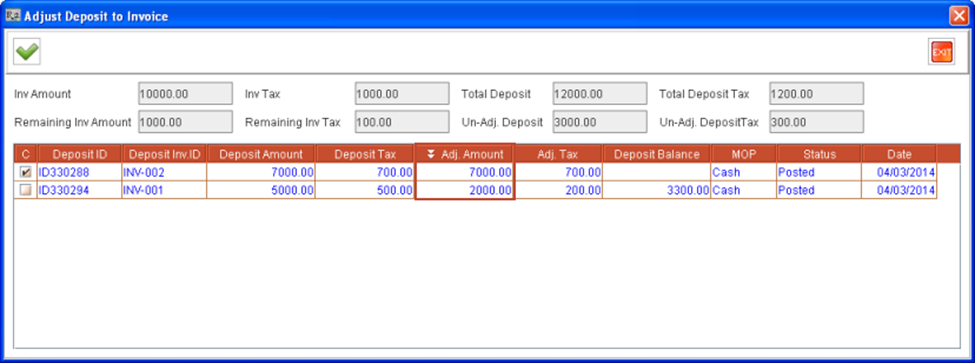This screenshot has height=363, width=975.
Task: Click the Total Deposit field showing 12000.00
Action: pyautogui.click(x=599, y=94)
